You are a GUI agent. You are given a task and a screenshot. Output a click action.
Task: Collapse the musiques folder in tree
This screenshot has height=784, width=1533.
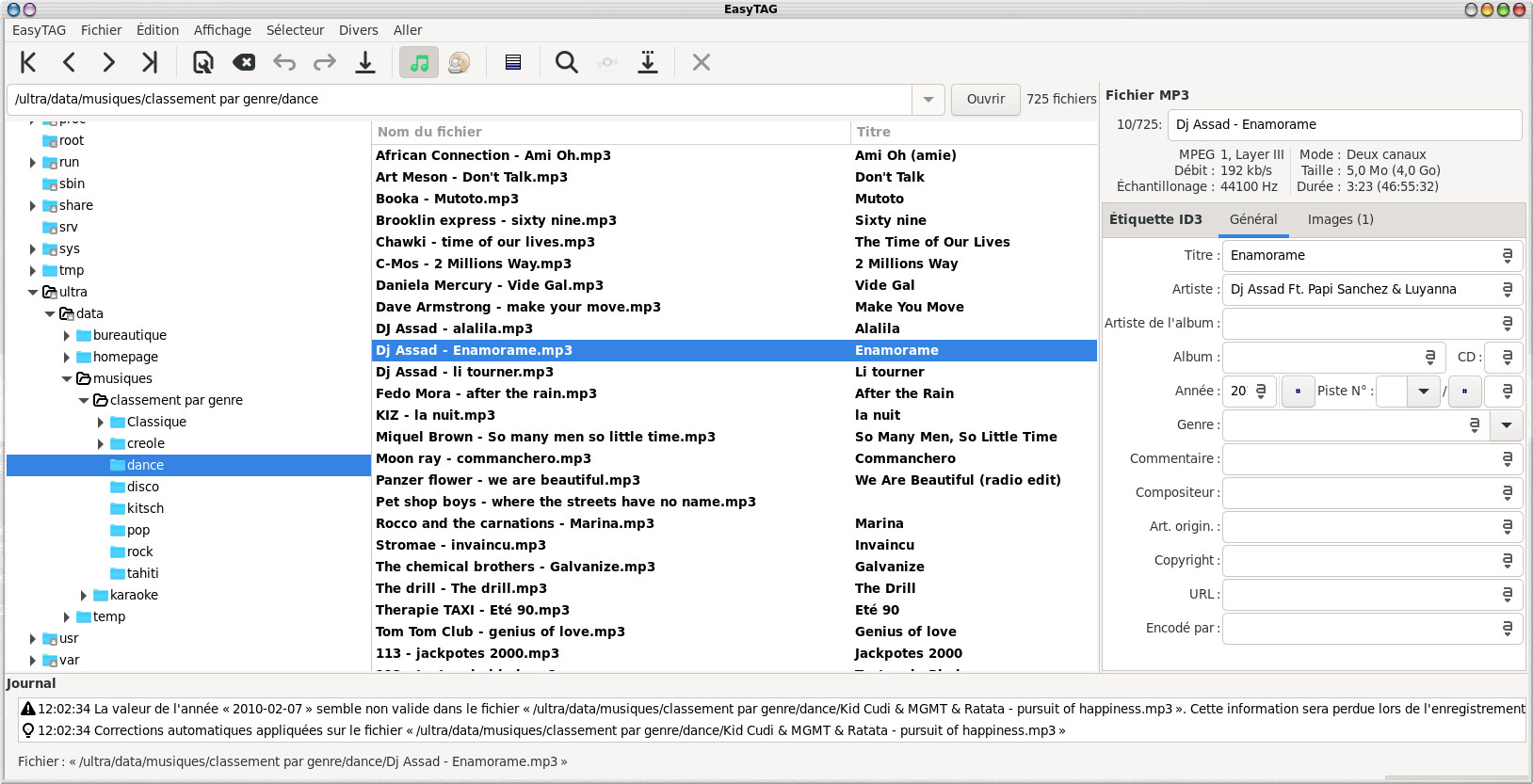click(x=67, y=378)
